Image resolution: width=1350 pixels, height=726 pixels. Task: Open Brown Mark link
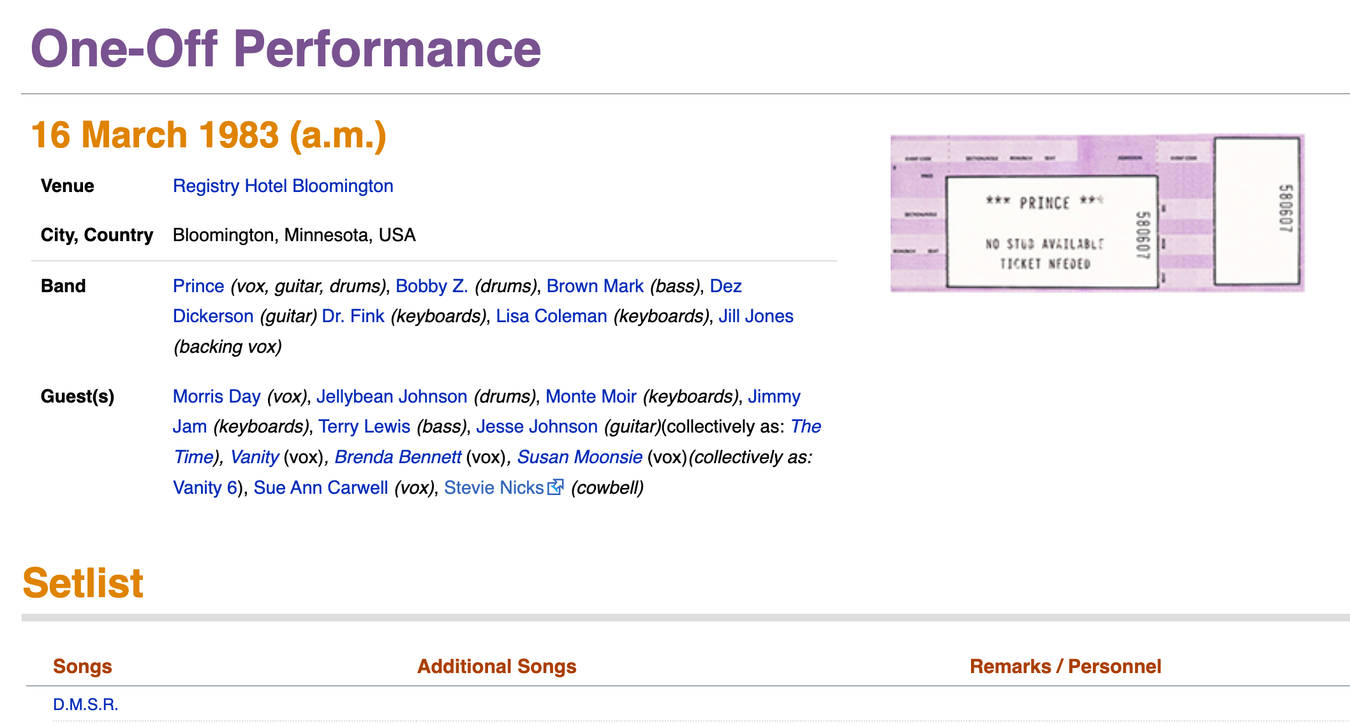(x=595, y=286)
